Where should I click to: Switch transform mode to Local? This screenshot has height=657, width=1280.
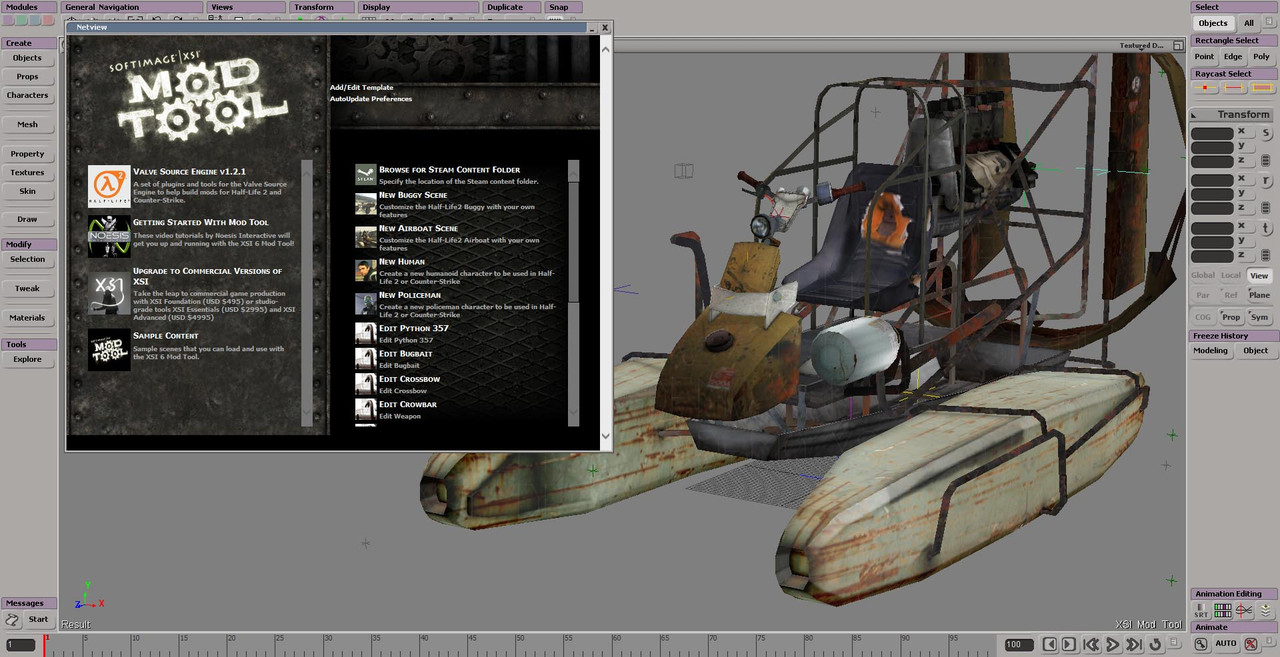tap(1231, 275)
